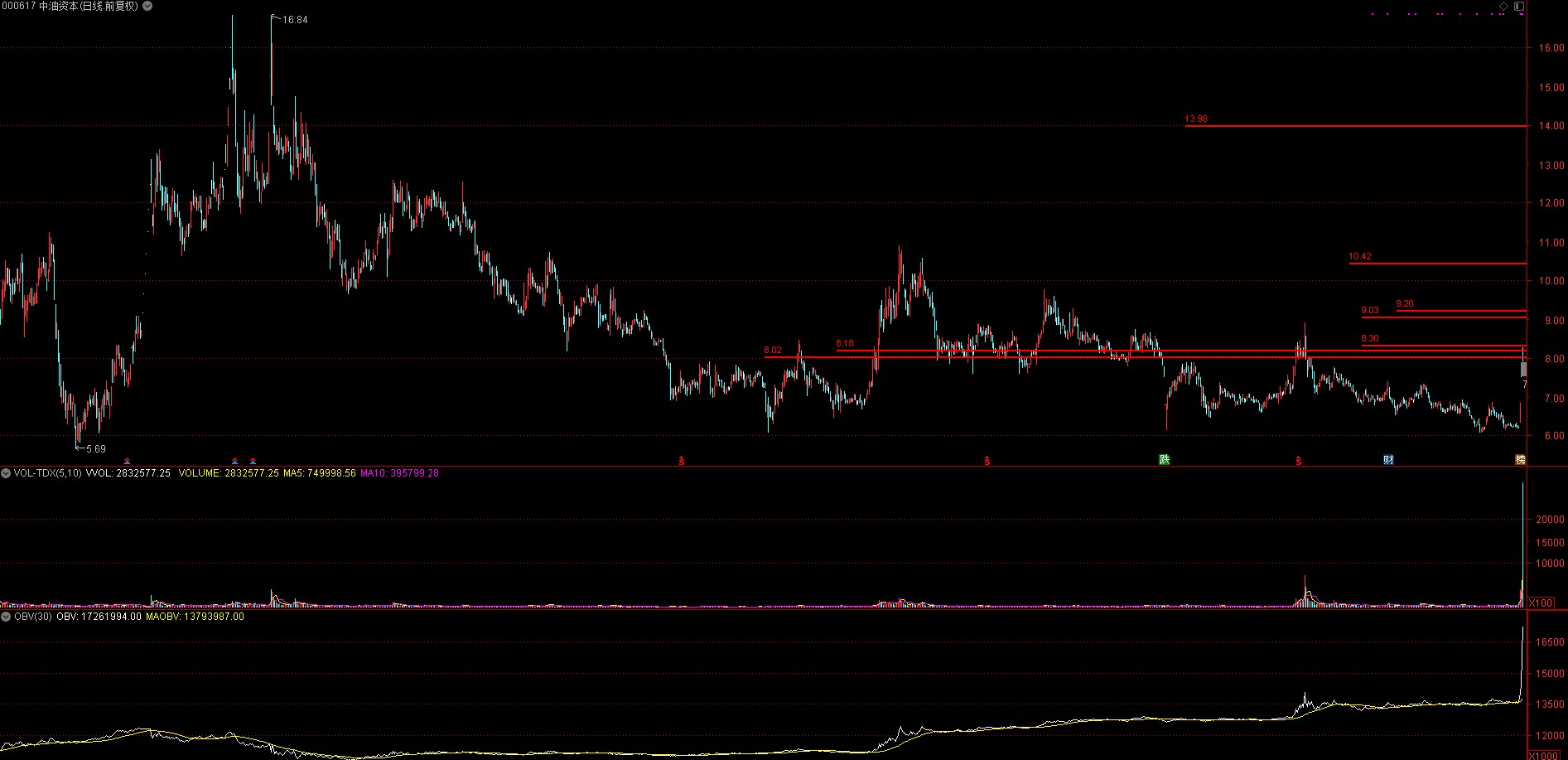Viewport: 1568px width, 760px height.
Task: Click the X1000 OBV scale button
Action: point(1543,755)
